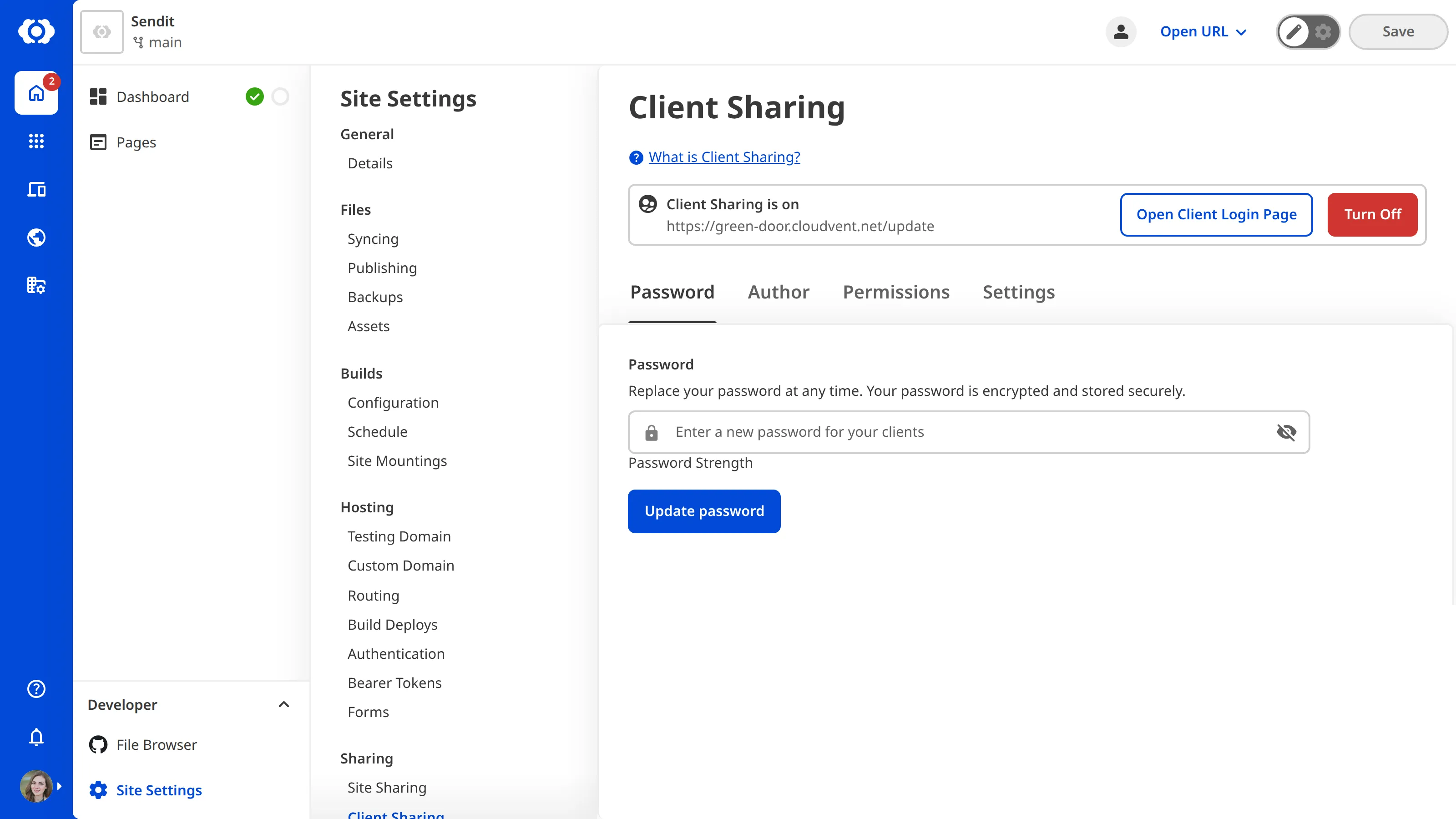Screen dimensions: 1456x819
Task: Click the empty status circle beside Dashboard
Action: tap(280, 96)
